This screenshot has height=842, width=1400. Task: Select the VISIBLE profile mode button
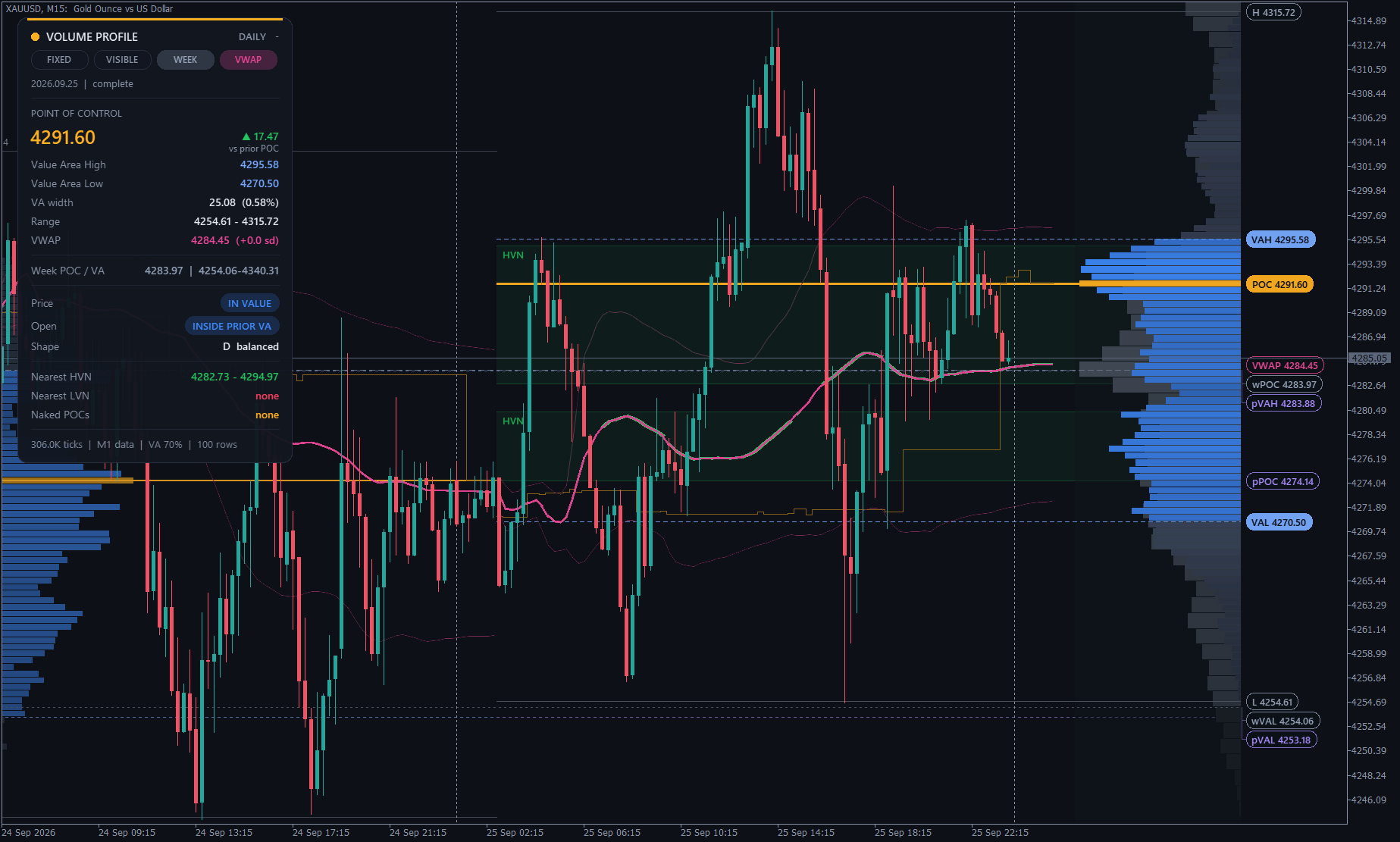122,60
